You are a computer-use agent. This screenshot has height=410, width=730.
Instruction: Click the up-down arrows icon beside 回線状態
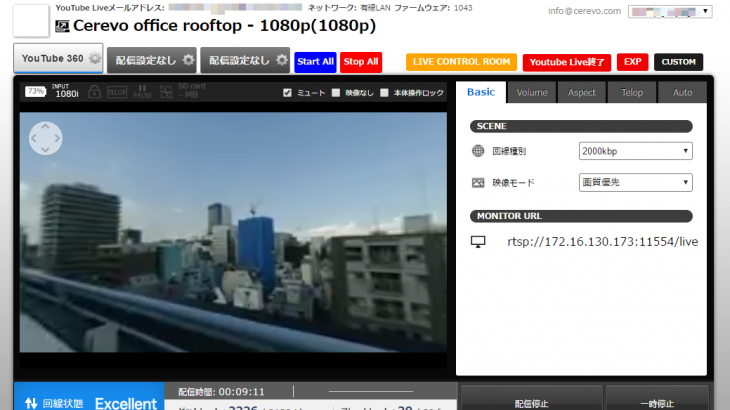31,403
